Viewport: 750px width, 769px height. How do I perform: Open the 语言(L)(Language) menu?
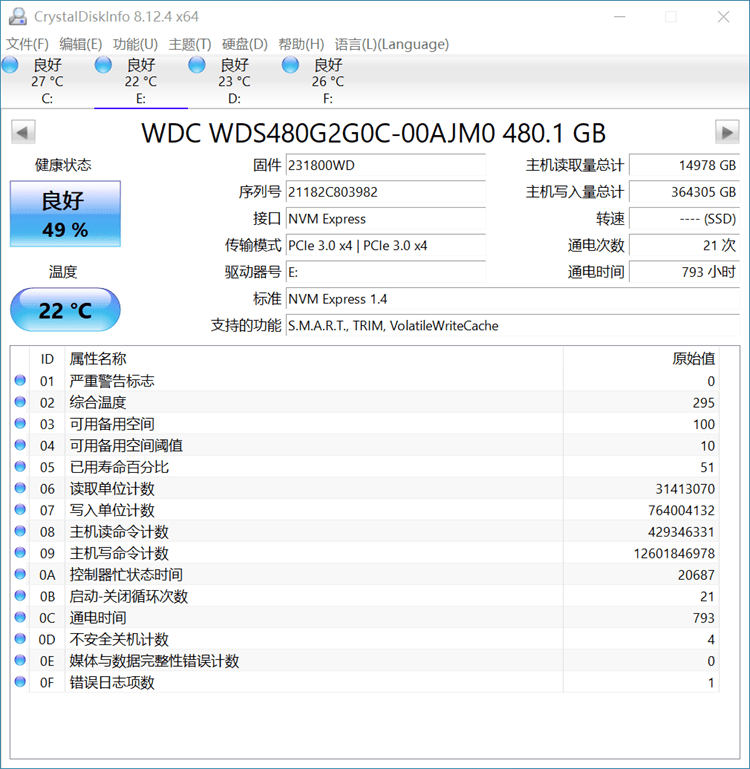(x=392, y=44)
